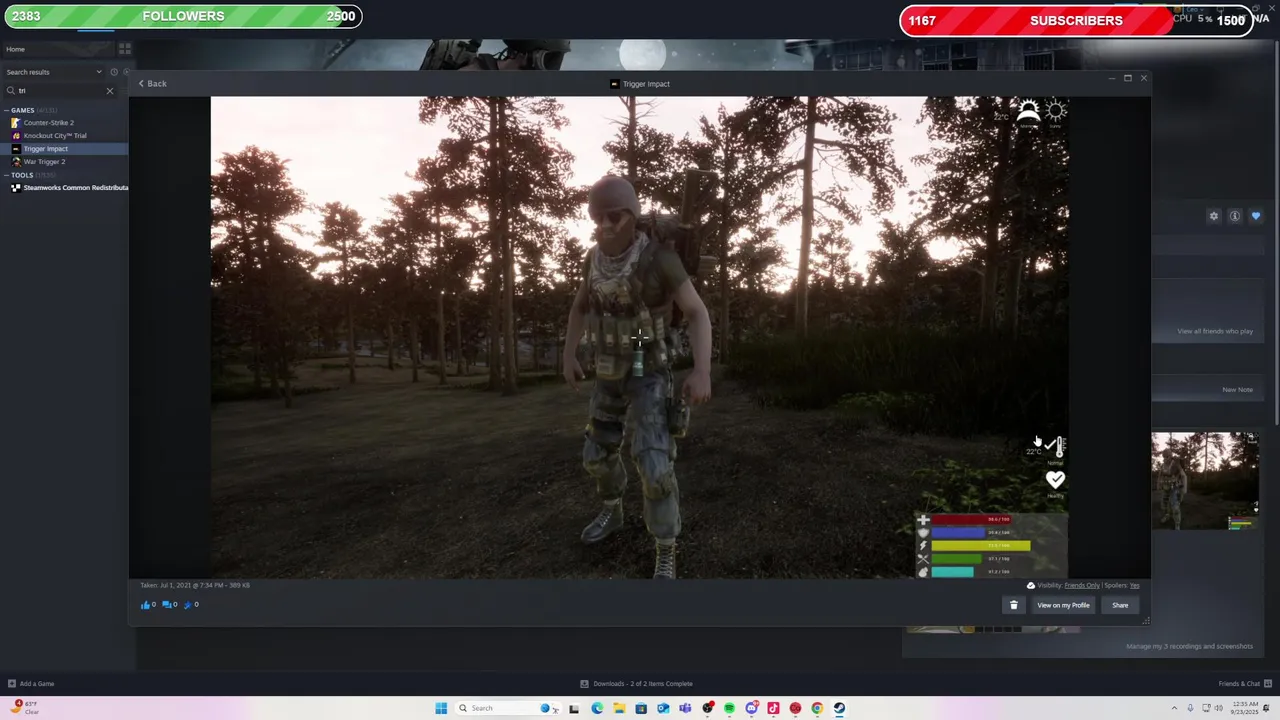The height and width of the screenshot is (720, 1280).
Task: Click the thumbs-up like icon
Action: (x=146, y=604)
